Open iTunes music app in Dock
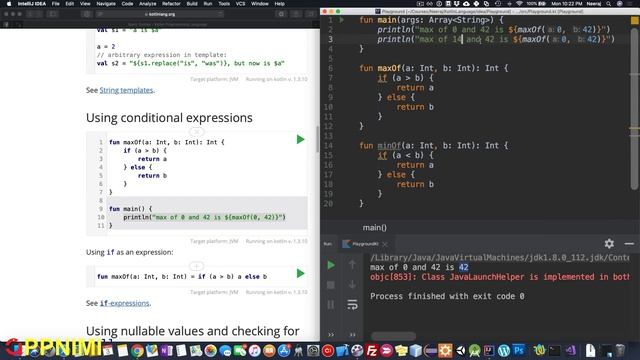Image resolution: width=640 pixels, height=360 pixels. [x=254, y=351]
